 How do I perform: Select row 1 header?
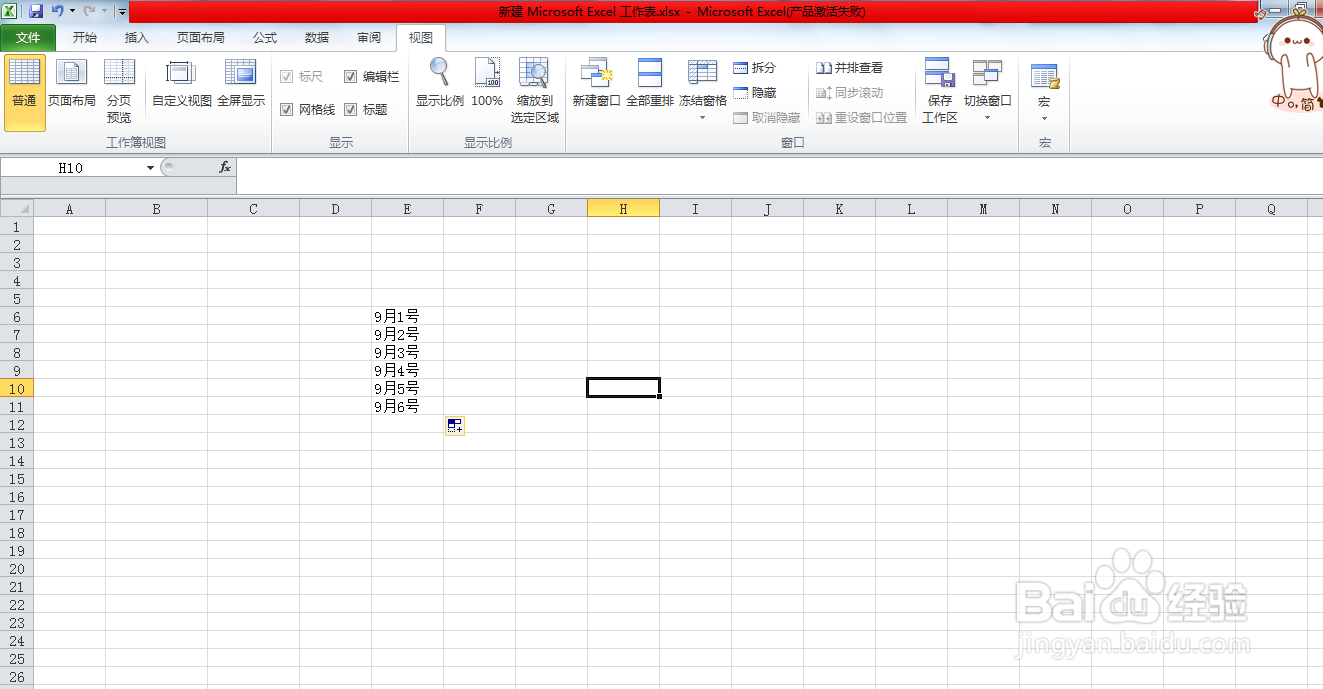[17, 226]
